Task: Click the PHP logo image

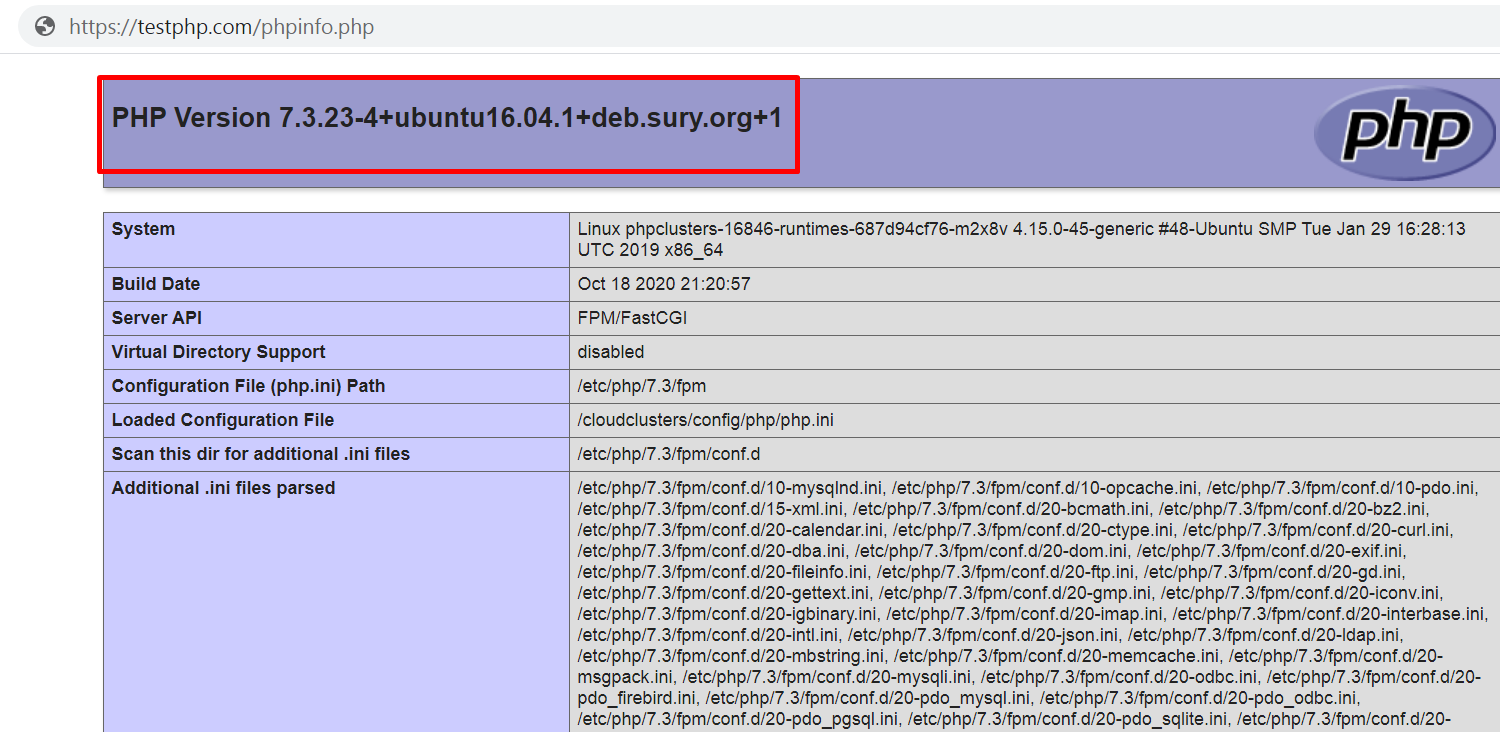Action: point(1404,132)
